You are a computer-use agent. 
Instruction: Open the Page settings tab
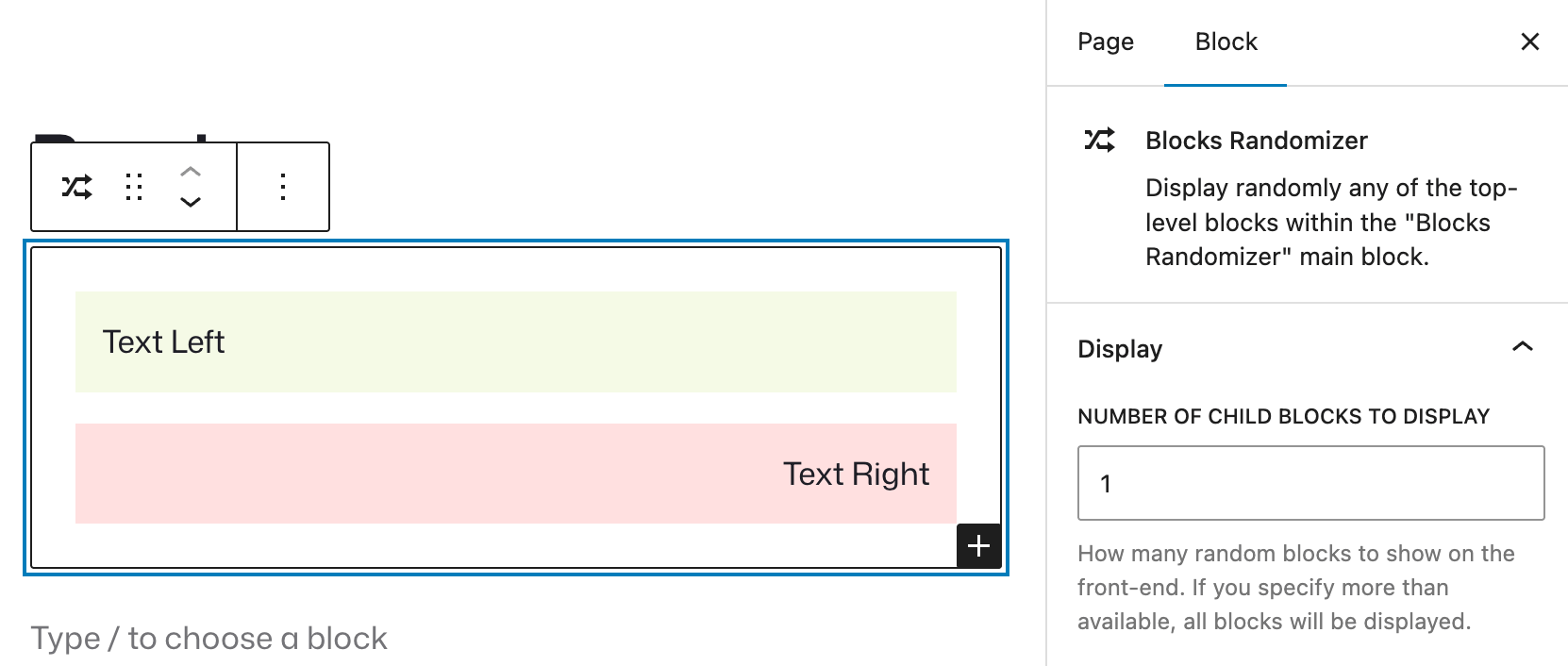1105,42
